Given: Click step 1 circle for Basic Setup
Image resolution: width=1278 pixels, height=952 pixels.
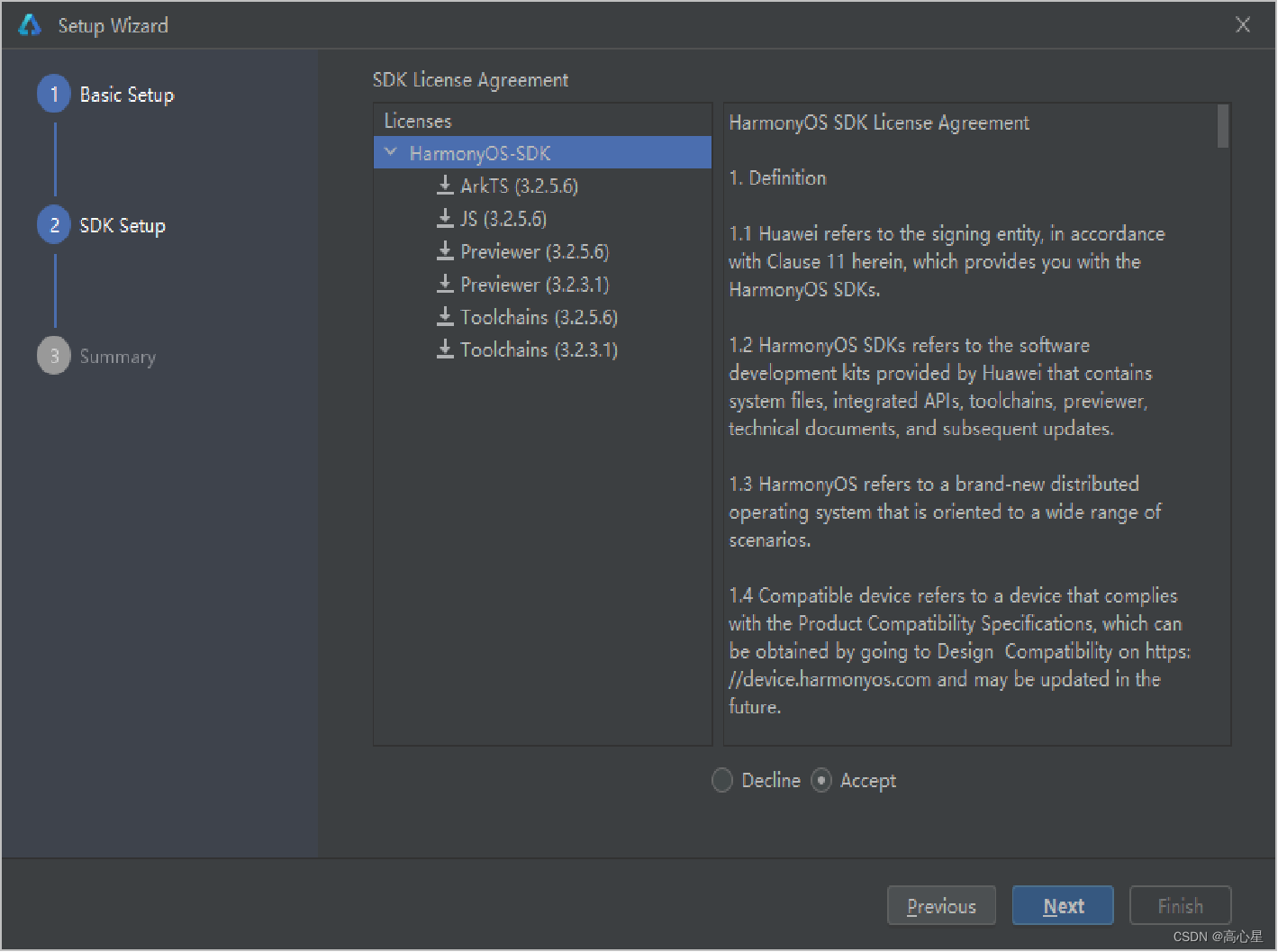Looking at the screenshot, I should click(x=54, y=94).
